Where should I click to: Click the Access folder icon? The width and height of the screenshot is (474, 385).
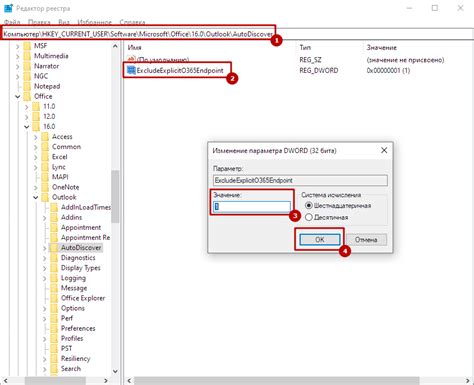45,137
